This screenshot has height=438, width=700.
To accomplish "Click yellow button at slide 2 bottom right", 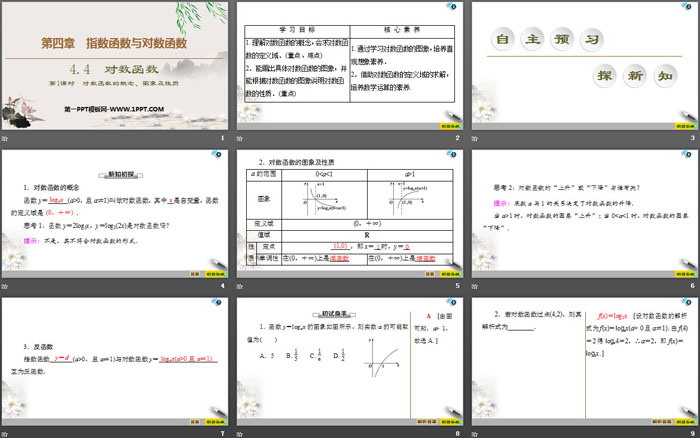I will pos(450,127).
